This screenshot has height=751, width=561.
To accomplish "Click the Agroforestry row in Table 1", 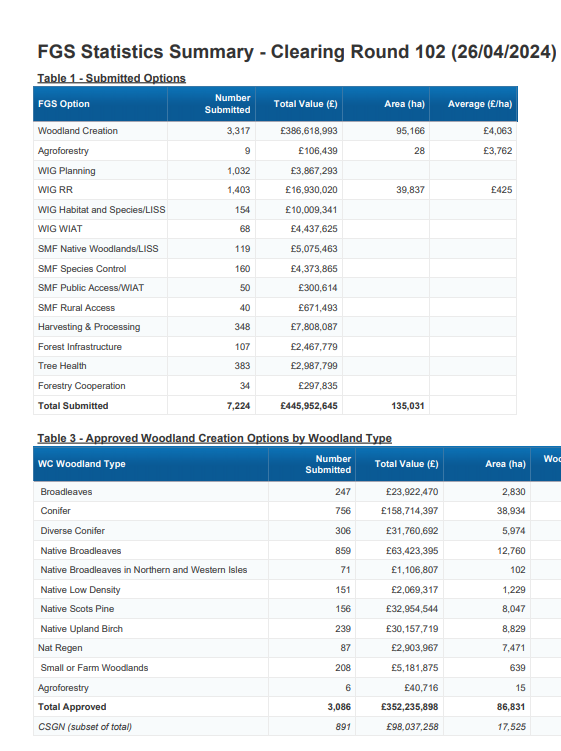I will coord(275,151).
